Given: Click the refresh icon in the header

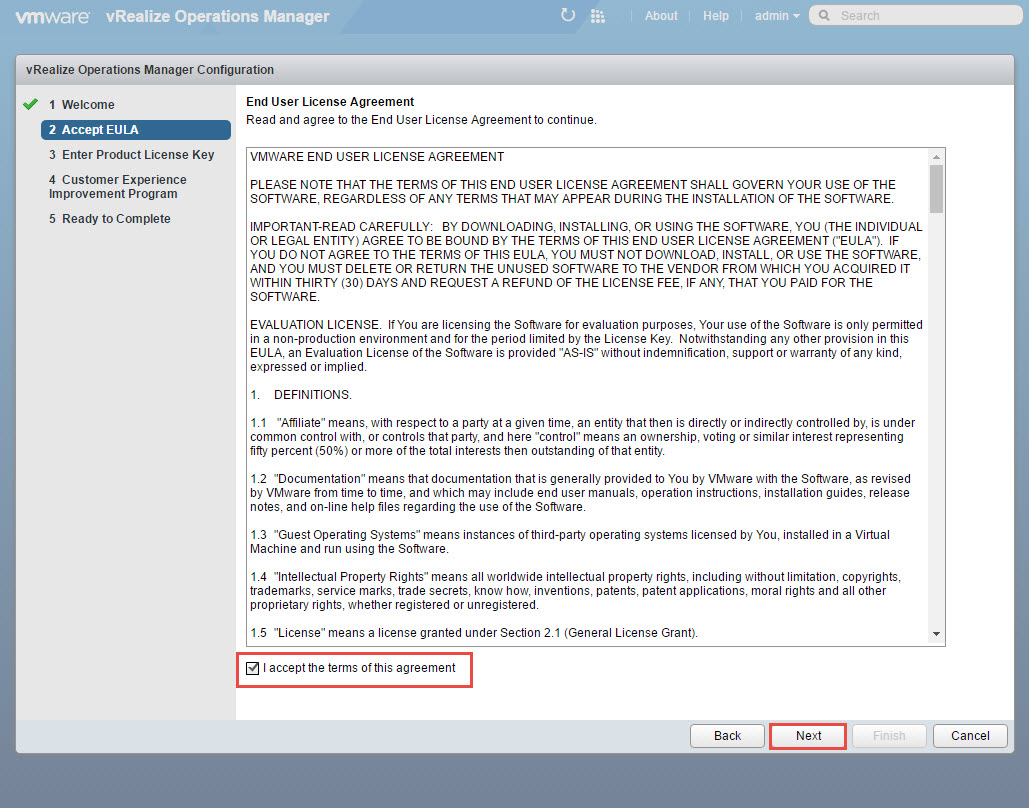Looking at the screenshot, I should point(568,15).
